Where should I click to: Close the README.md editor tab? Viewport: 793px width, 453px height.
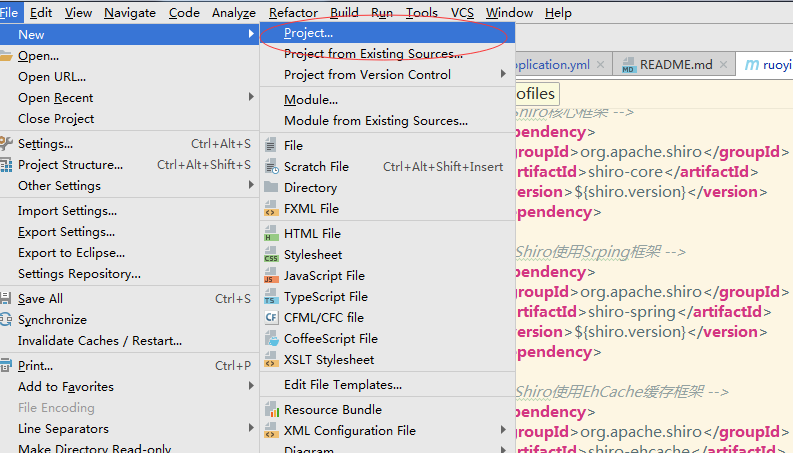(723, 65)
